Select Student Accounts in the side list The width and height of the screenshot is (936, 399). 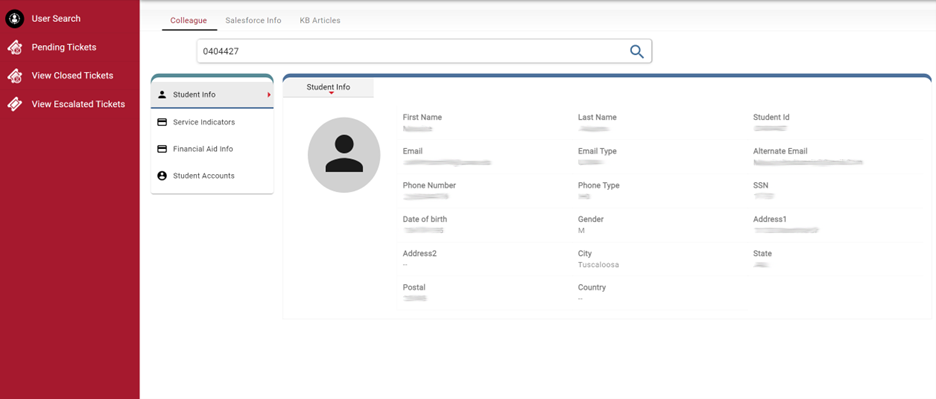[212, 176]
